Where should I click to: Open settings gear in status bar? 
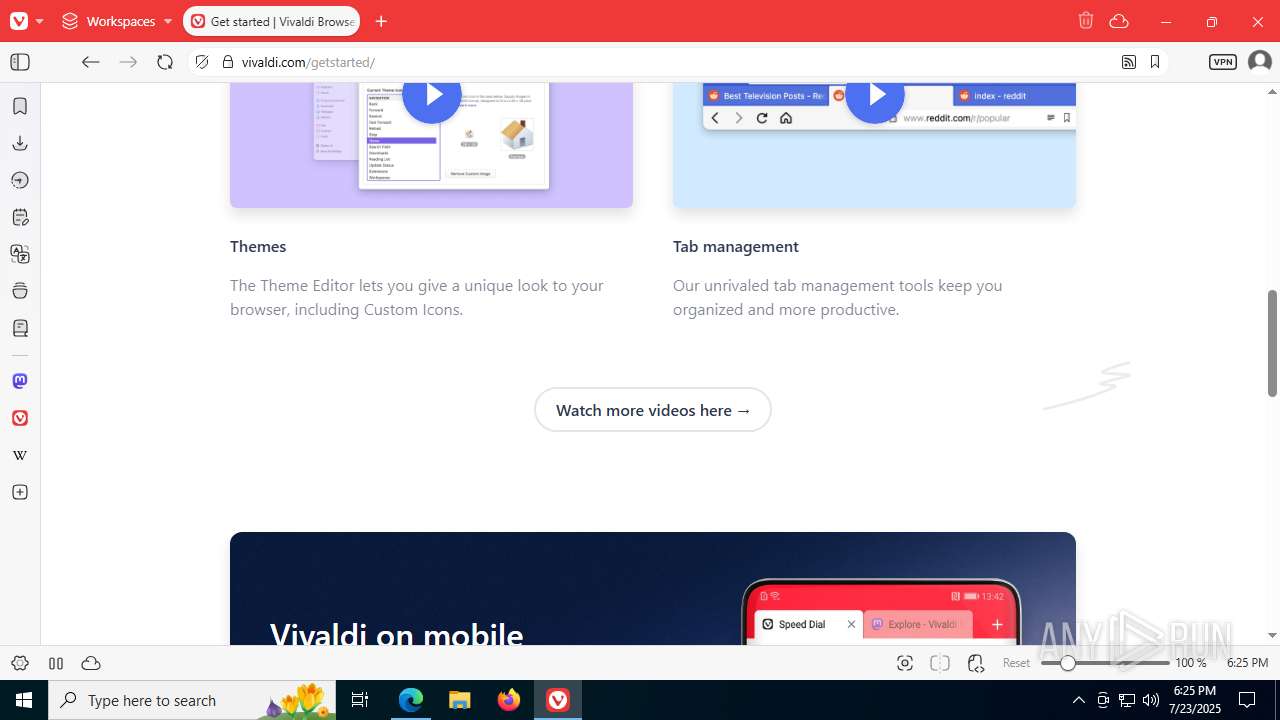(x=20, y=663)
